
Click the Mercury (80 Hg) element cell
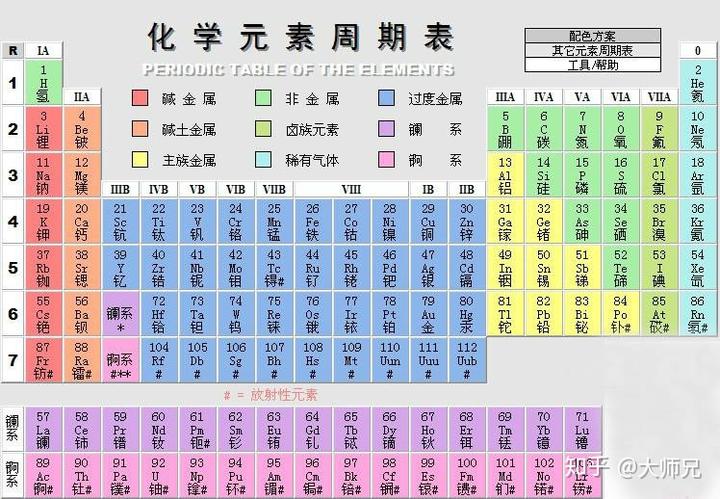tap(467, 314)
